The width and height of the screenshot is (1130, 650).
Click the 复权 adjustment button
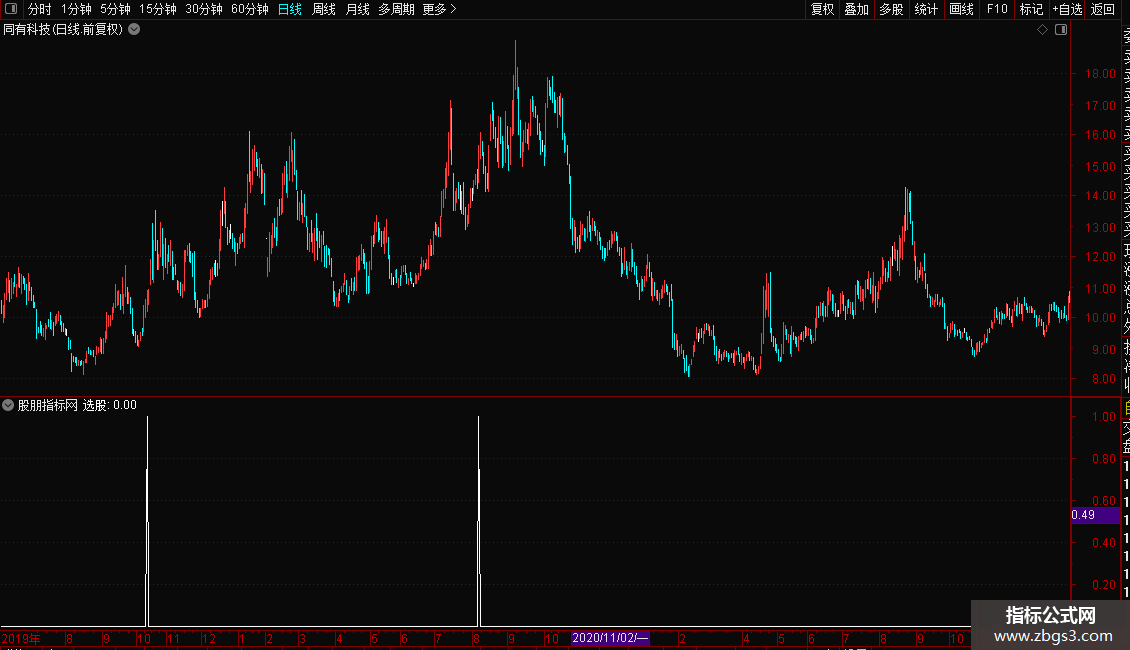point(822,9)
